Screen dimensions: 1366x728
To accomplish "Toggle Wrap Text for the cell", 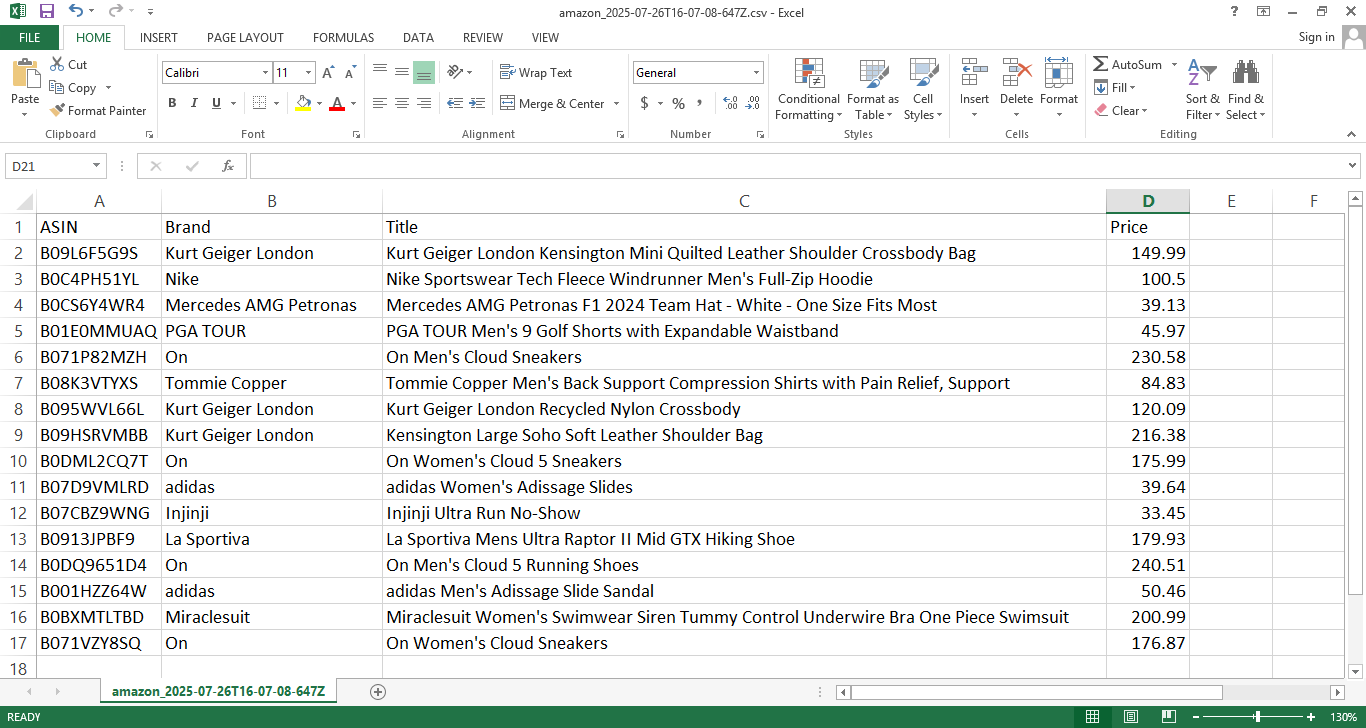I will coord(536,73).
